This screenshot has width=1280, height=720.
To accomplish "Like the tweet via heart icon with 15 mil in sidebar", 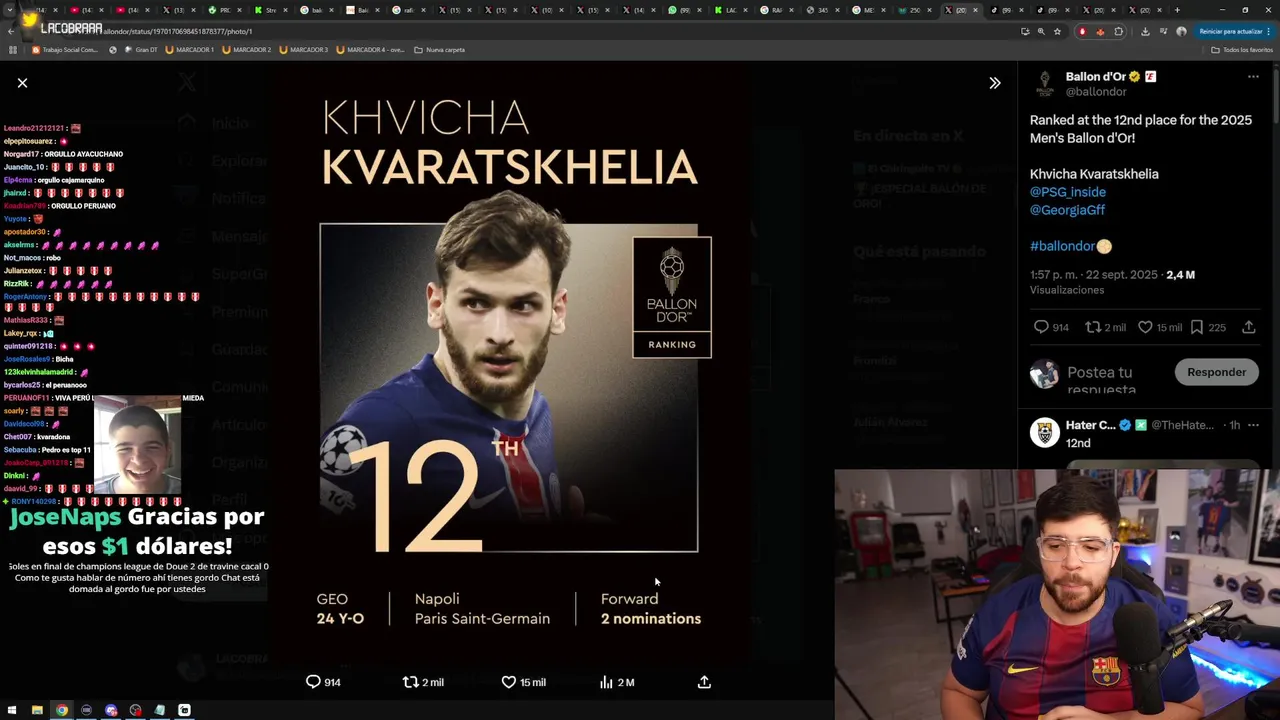I will pyautogui.click(x=1146, y=327).
